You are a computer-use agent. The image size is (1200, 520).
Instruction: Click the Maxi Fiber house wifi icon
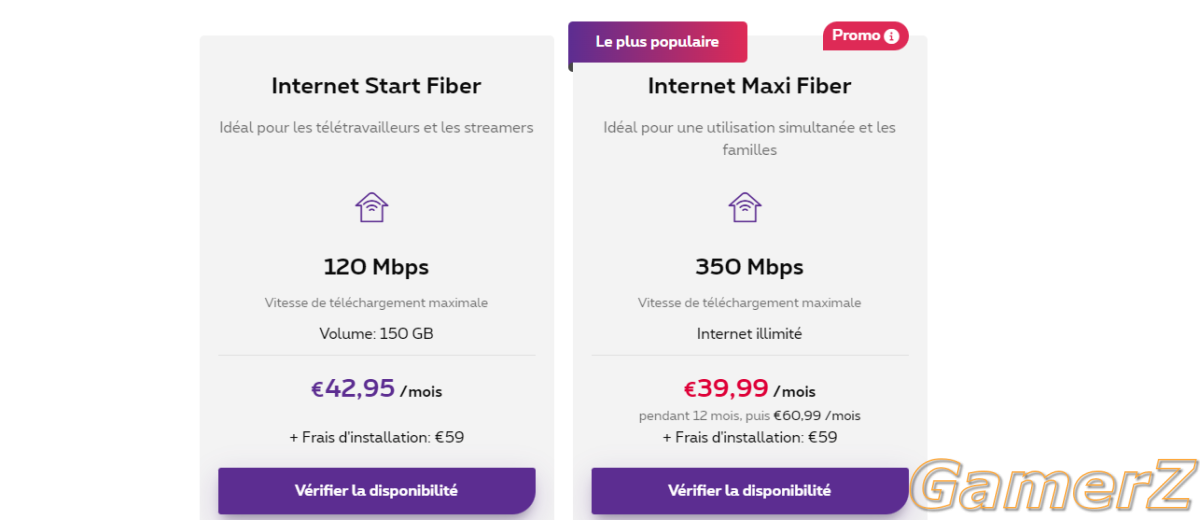(x=744, y=207)
